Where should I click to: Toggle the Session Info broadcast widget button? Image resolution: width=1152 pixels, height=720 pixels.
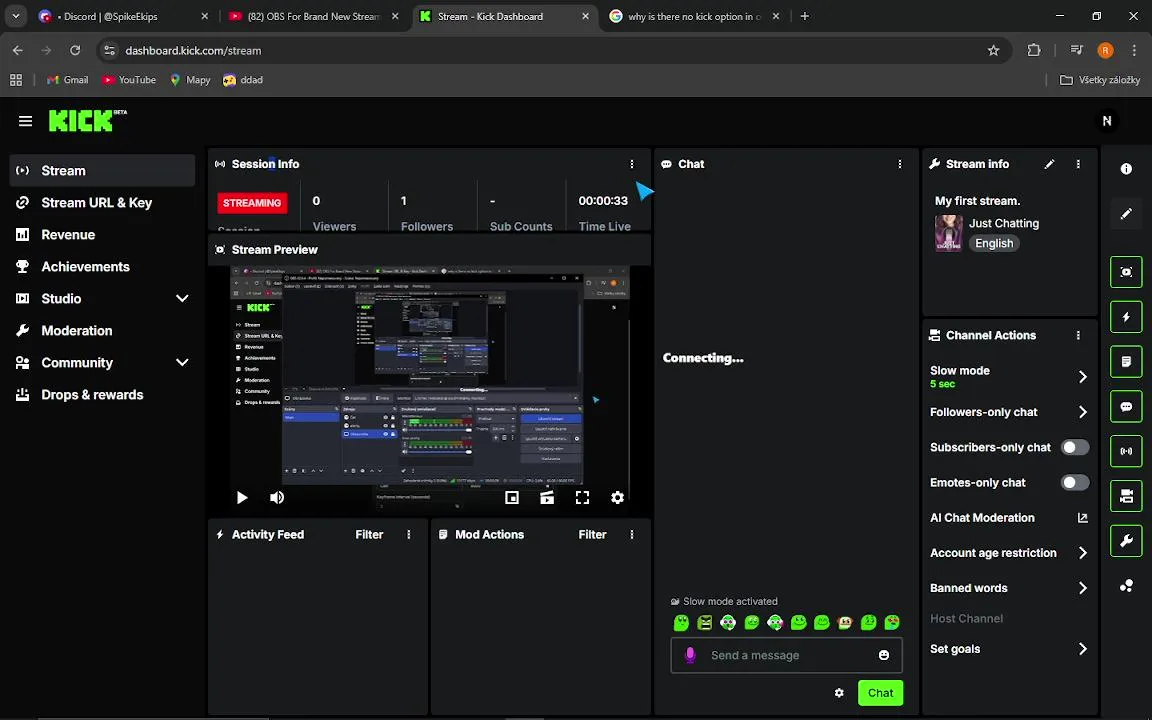1126,451
